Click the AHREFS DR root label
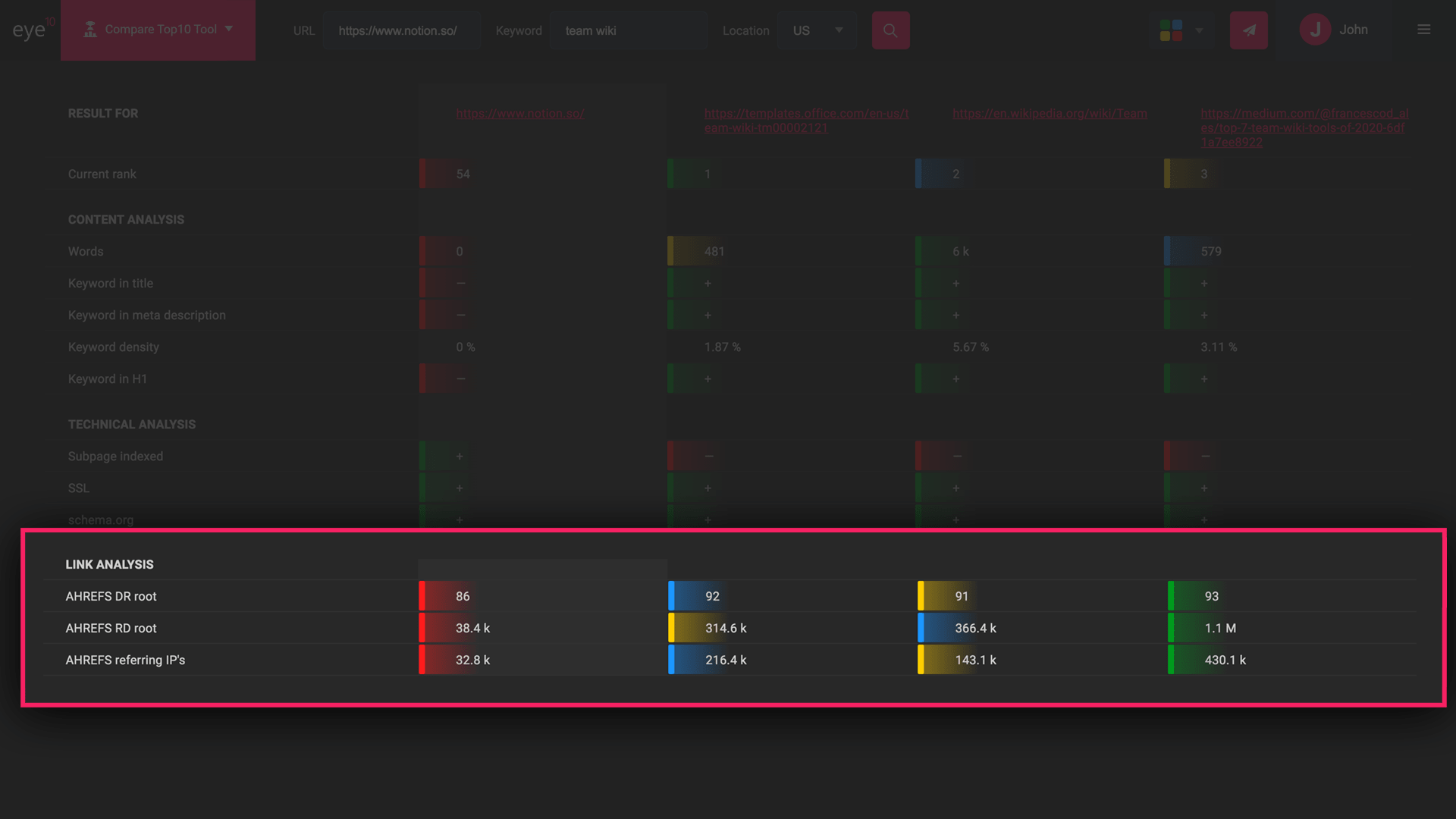The width and height of the screenshot is (1456, 819). pyautogui.click(x=111, y=596)
